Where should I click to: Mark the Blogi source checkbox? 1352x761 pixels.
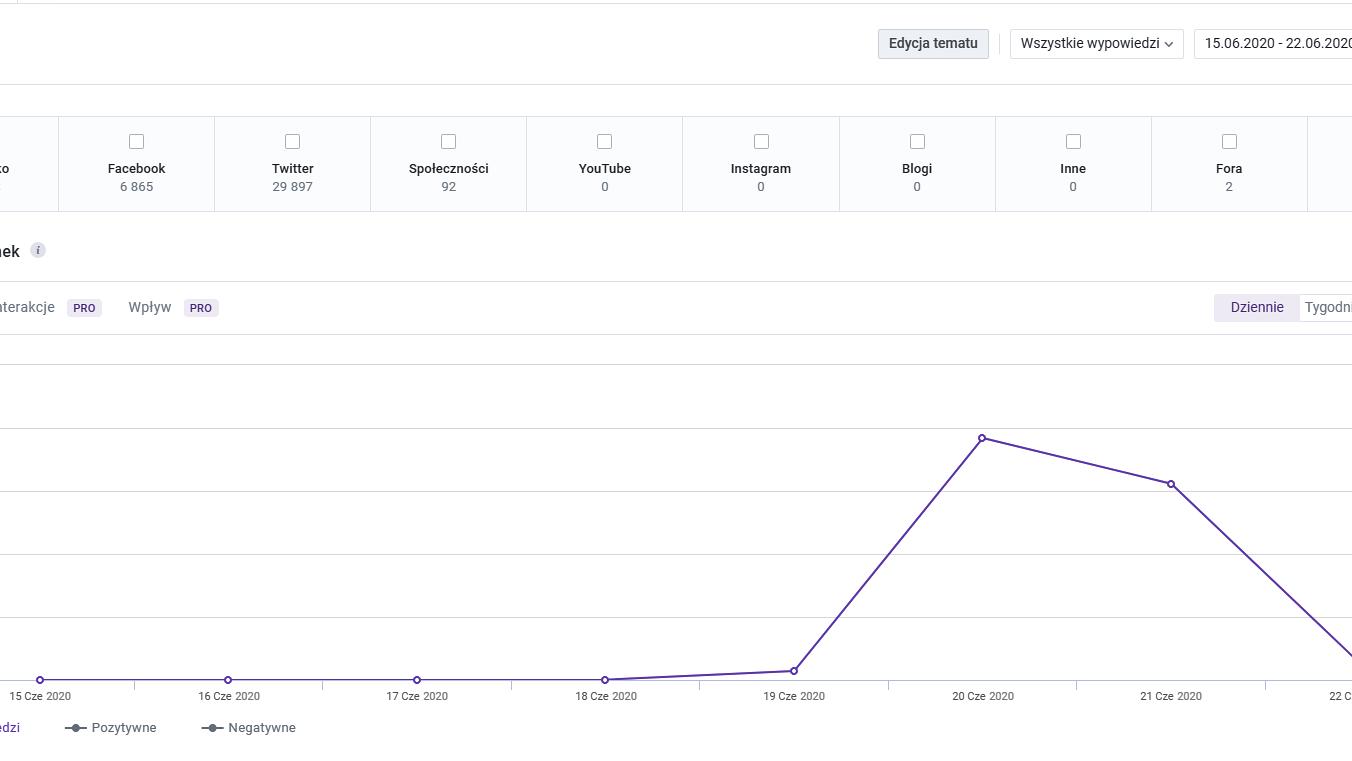917,141
